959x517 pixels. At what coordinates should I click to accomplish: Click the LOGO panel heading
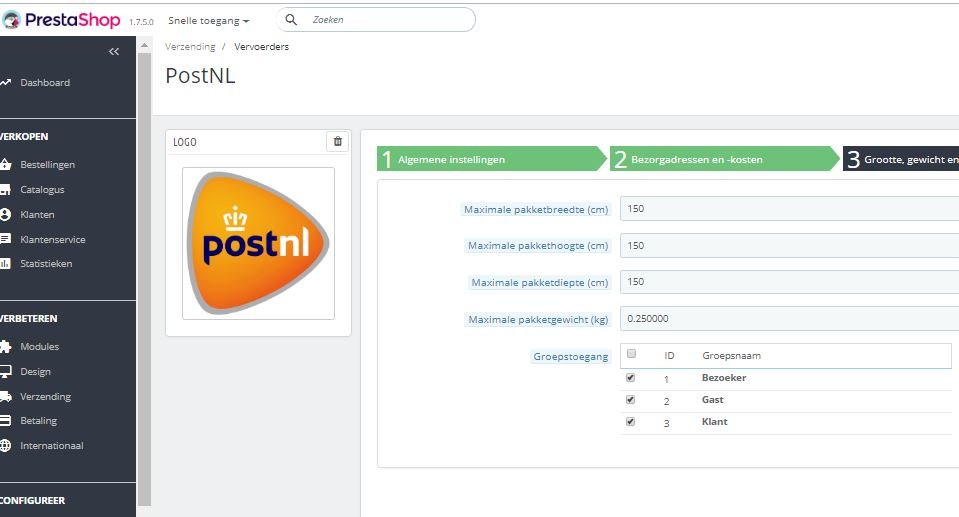[x=185, y=142]
